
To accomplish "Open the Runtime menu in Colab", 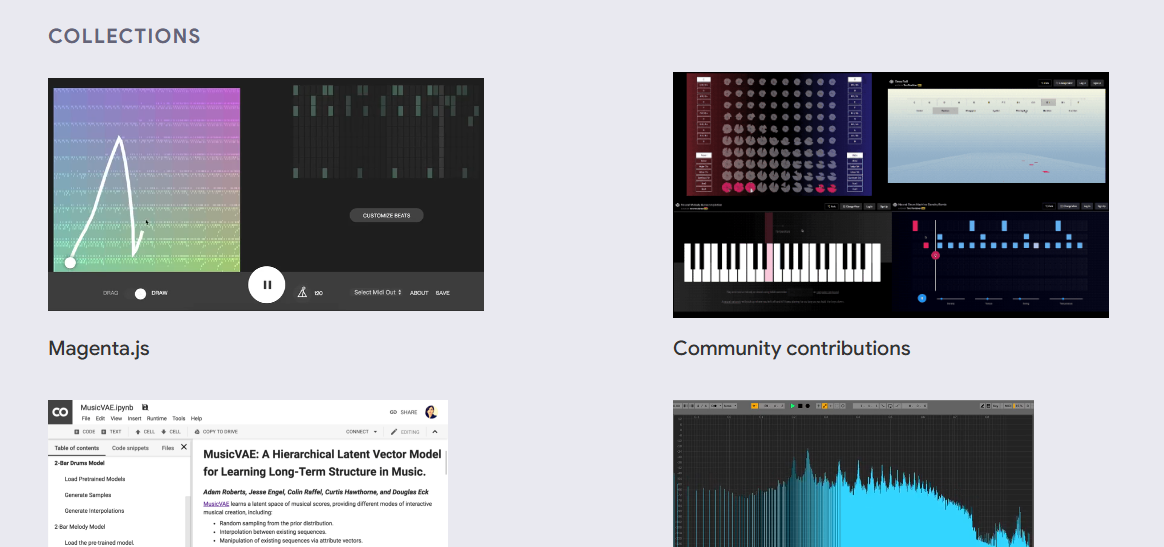I will pos(157,419).
